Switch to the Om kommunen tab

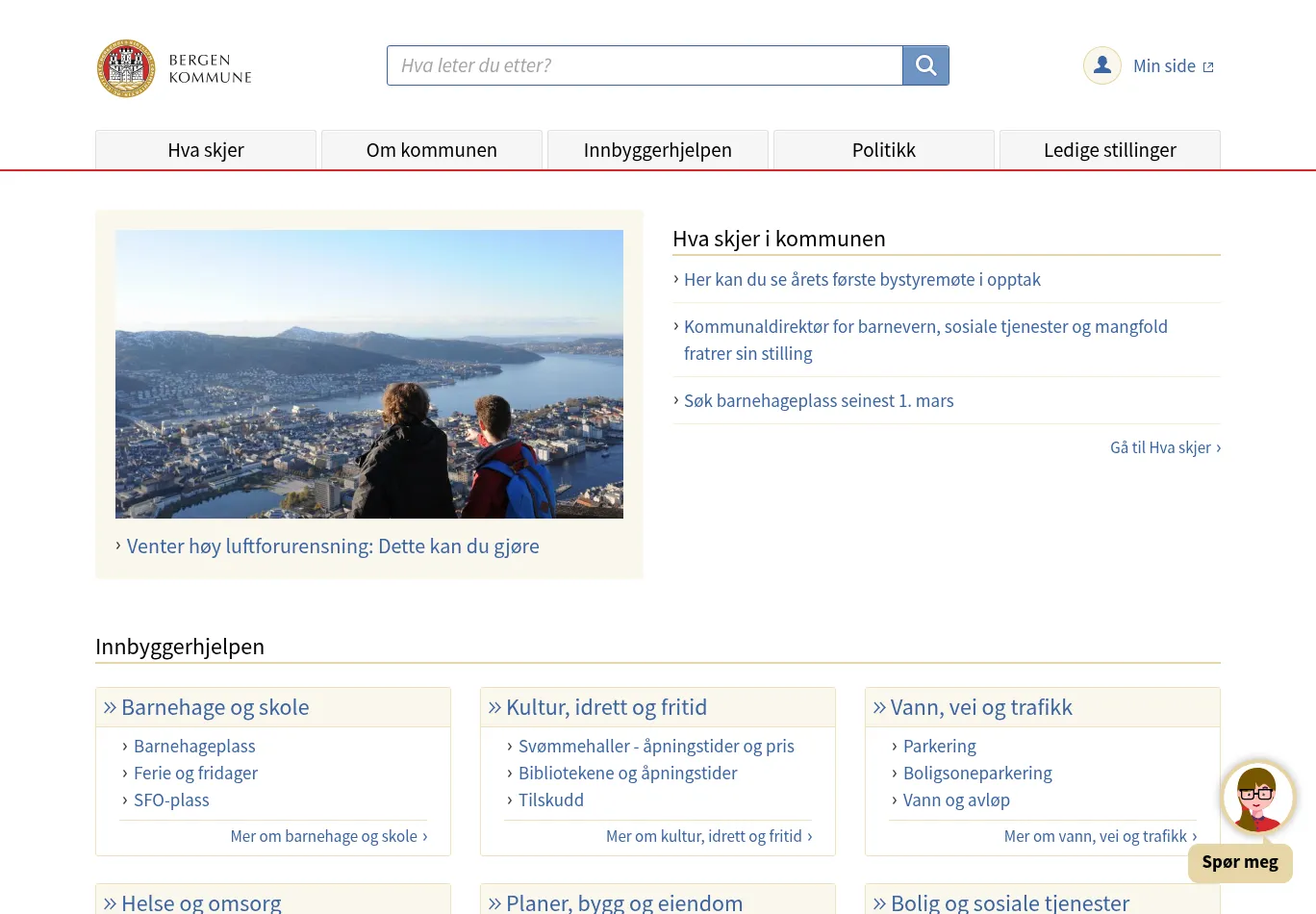tap(432, 150)
